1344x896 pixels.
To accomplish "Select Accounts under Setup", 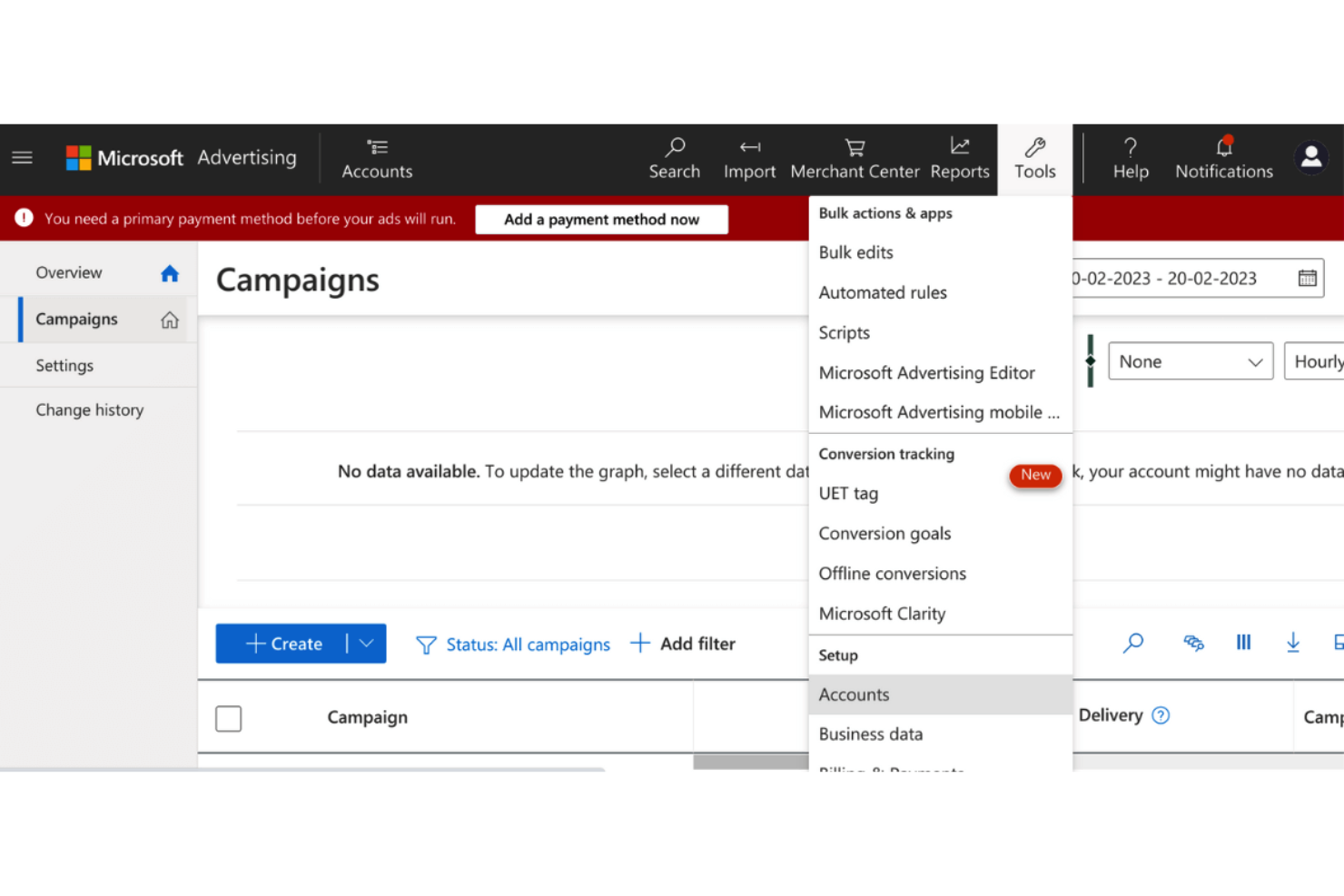I will pos(940,694).
